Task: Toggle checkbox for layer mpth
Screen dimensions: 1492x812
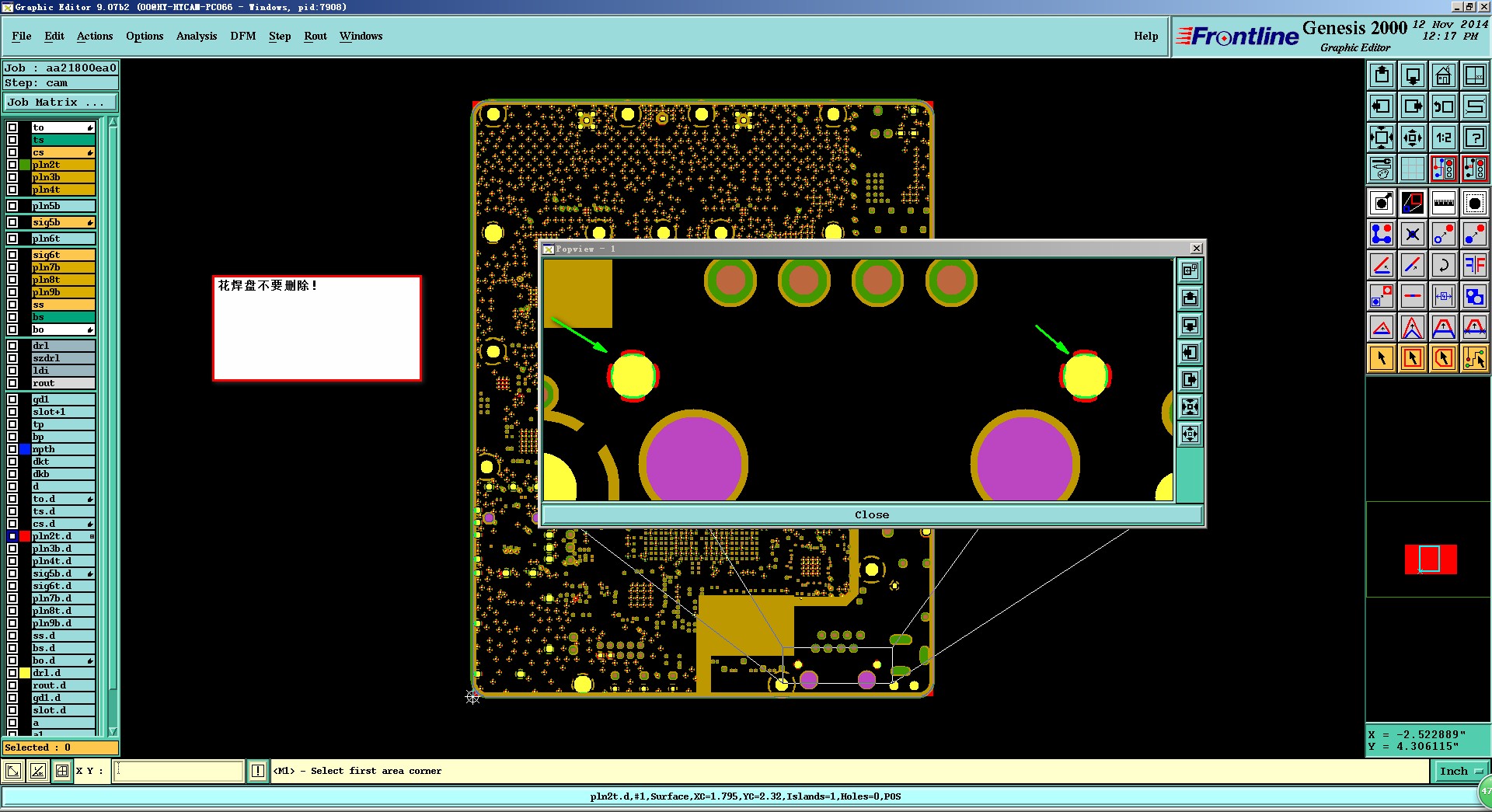Action: (12, 449)
